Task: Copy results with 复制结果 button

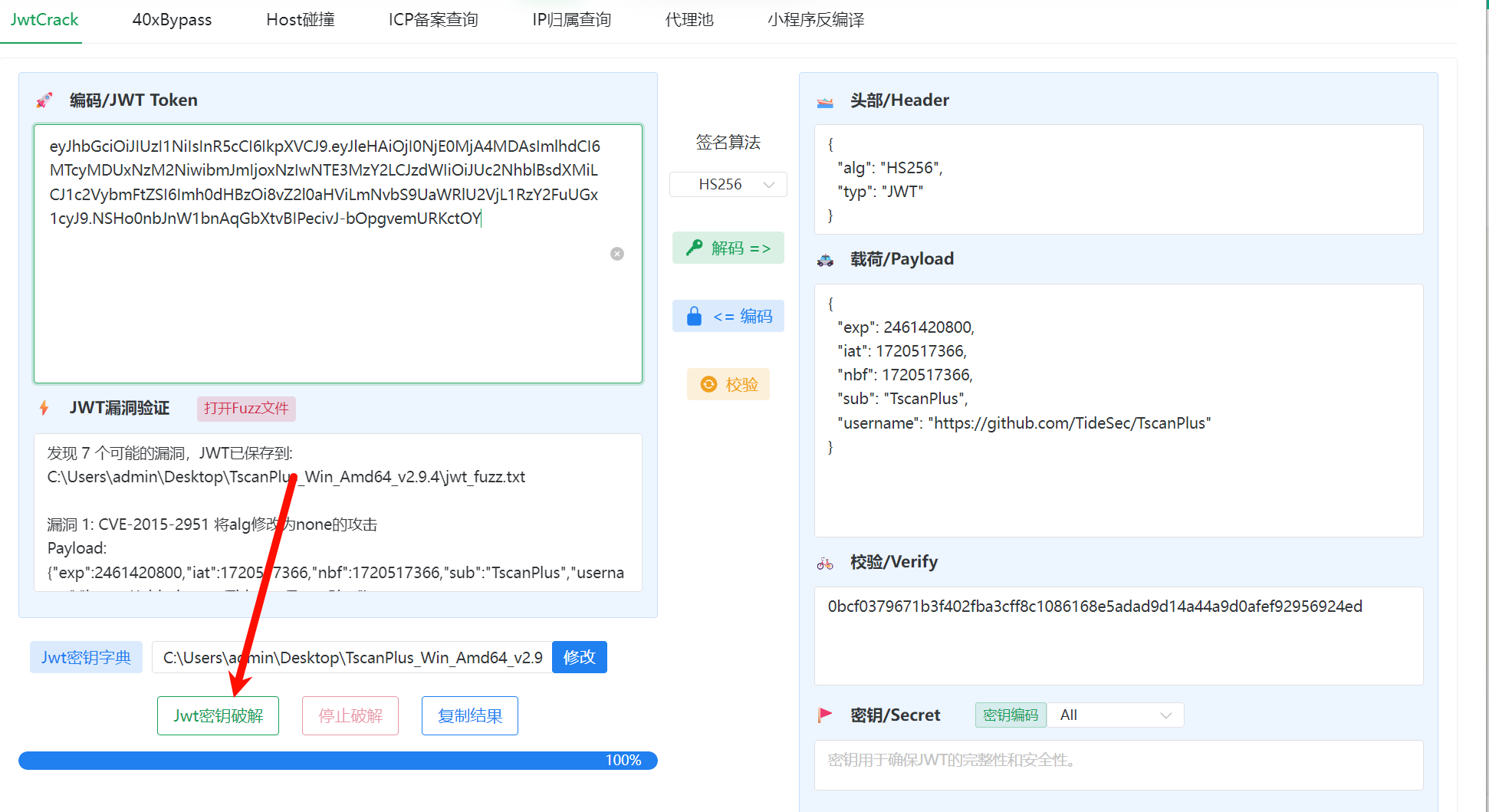Action: click(x=470, y=715)
